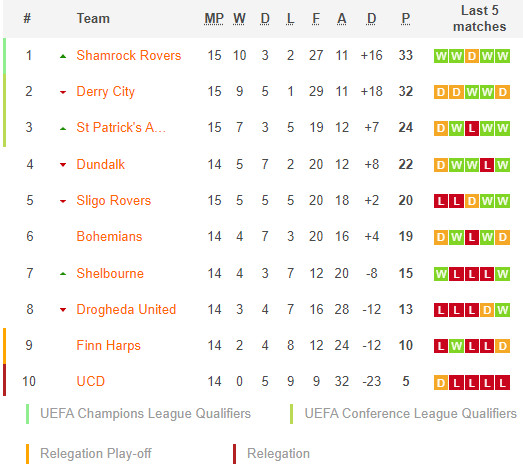Open the Shamrock Rovers team link
Screen dimensions: 523x469
[129, 55]
